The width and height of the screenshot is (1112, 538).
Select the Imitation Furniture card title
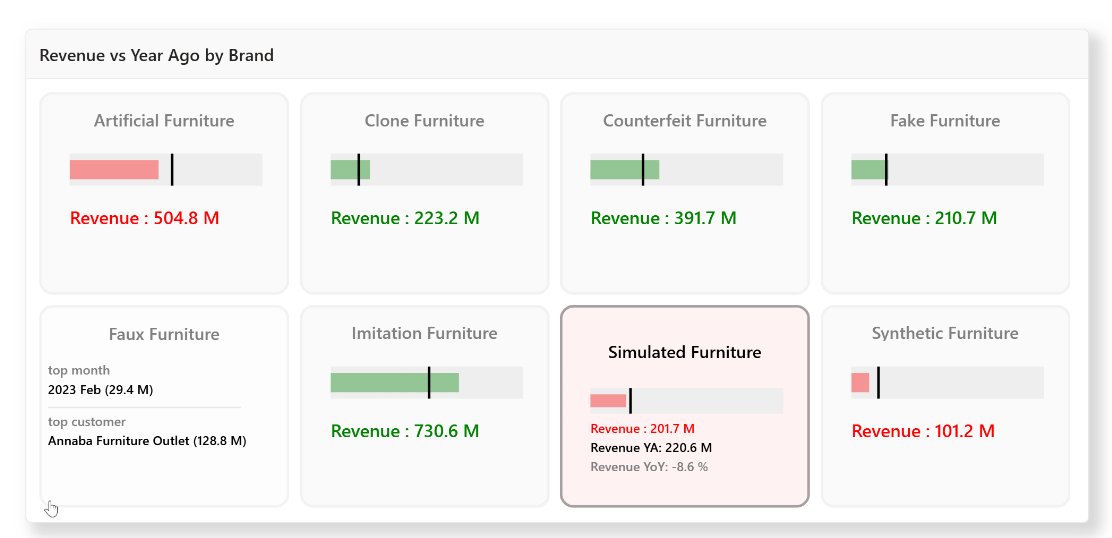(424, 333)
